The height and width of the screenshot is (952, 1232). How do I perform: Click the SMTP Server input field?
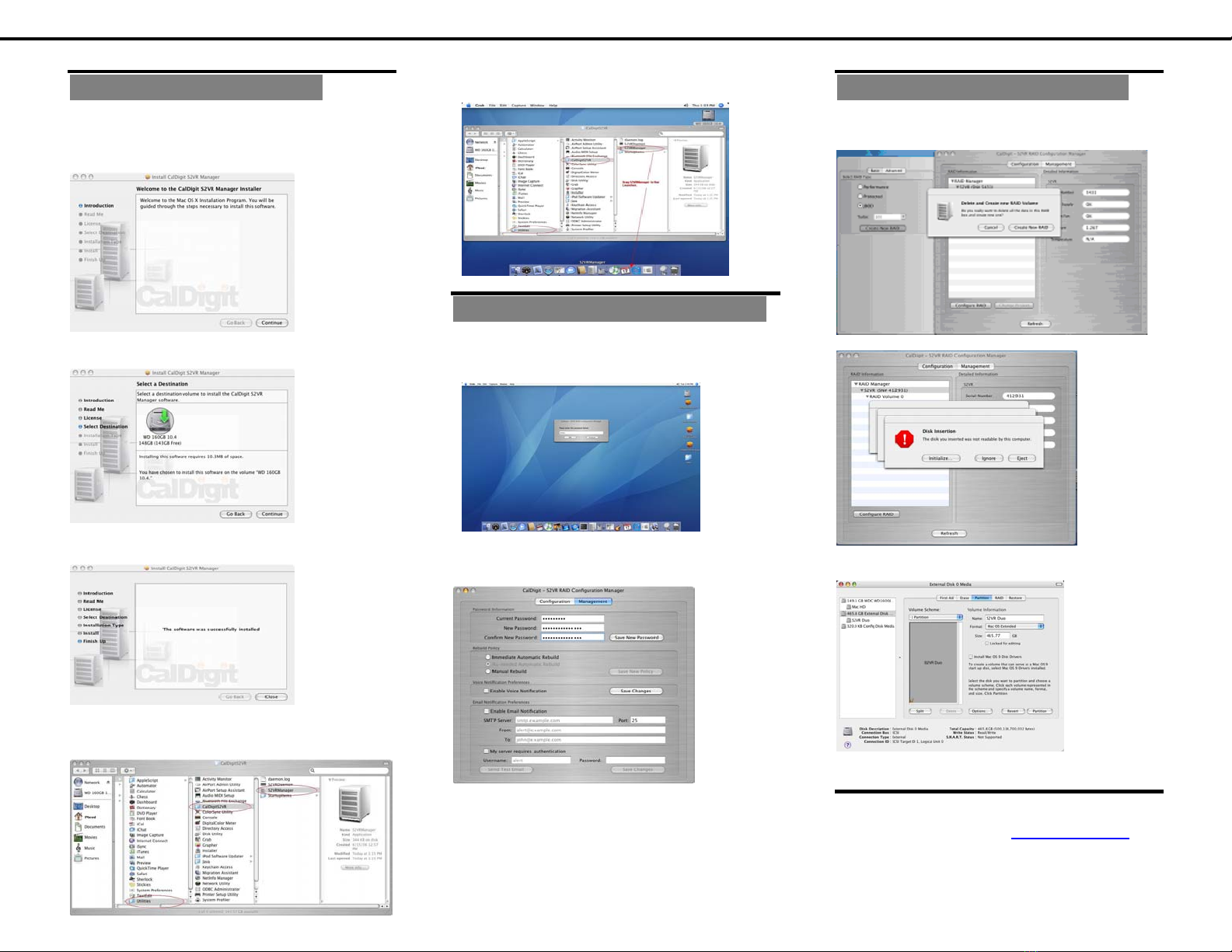coord(564,720)
